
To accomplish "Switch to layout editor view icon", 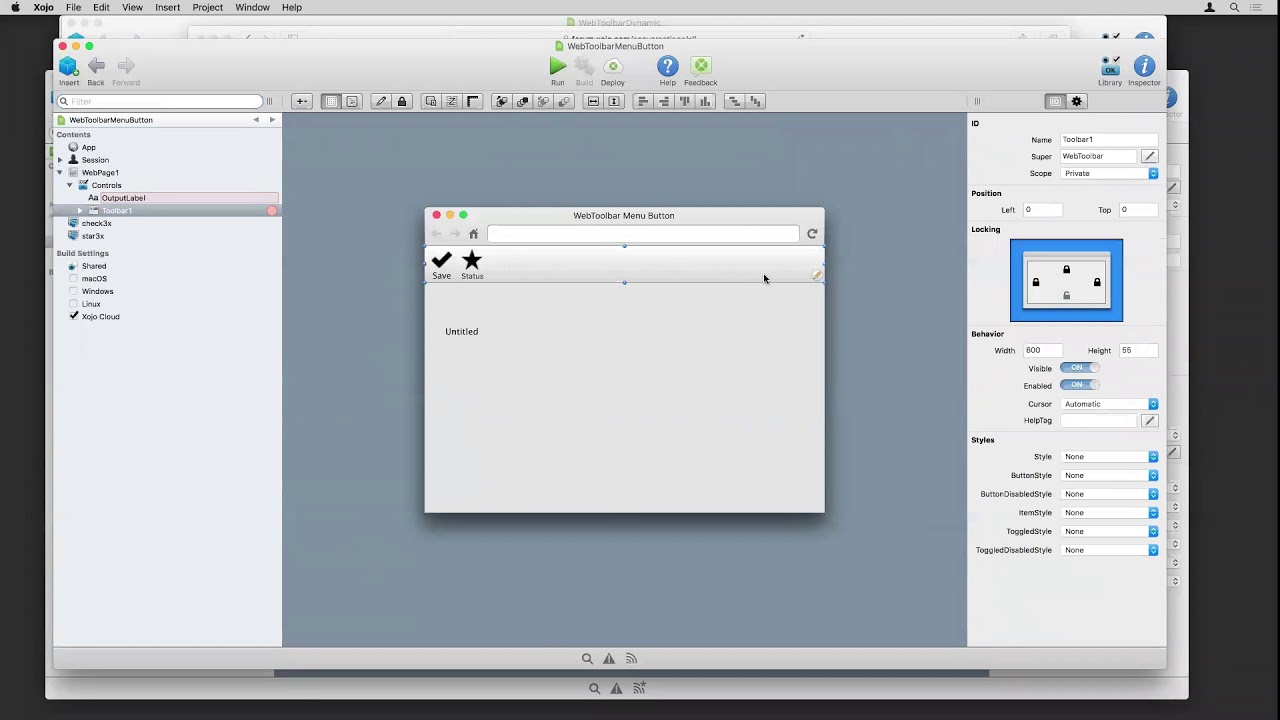I will (331, 101).
